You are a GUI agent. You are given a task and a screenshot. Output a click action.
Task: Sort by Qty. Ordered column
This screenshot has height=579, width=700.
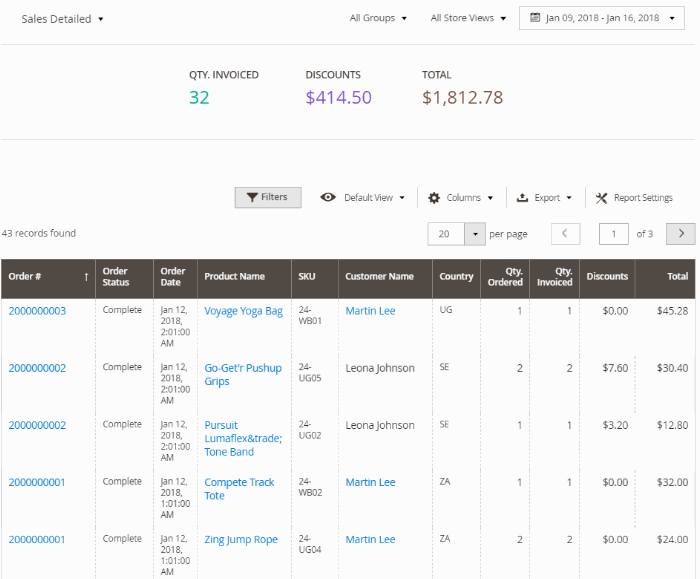505,277
